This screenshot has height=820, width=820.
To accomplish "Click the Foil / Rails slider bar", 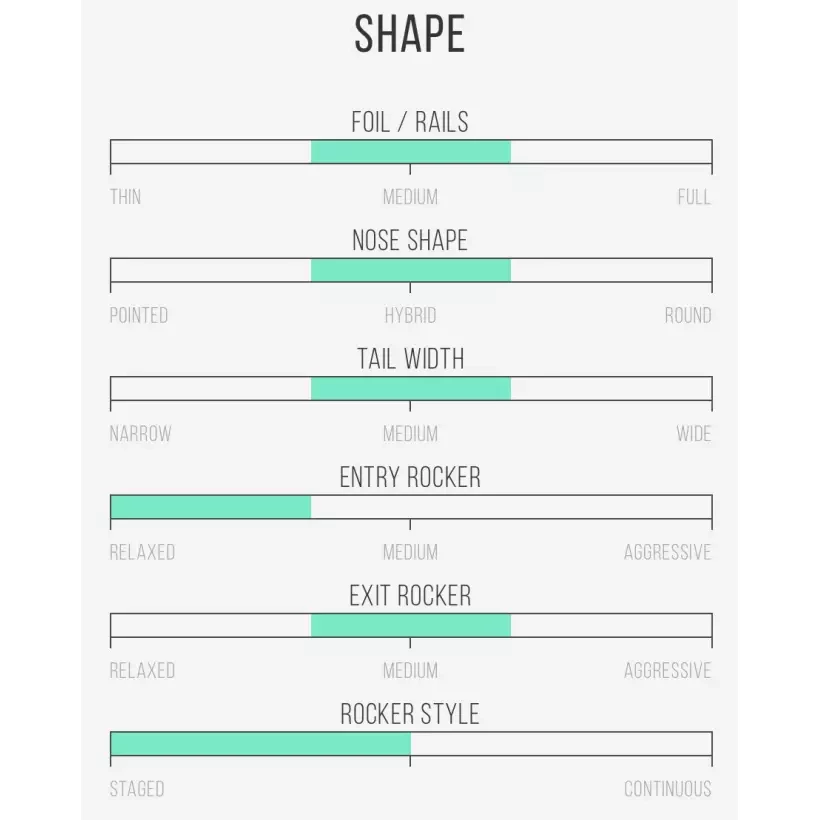I will click(410, 152).
